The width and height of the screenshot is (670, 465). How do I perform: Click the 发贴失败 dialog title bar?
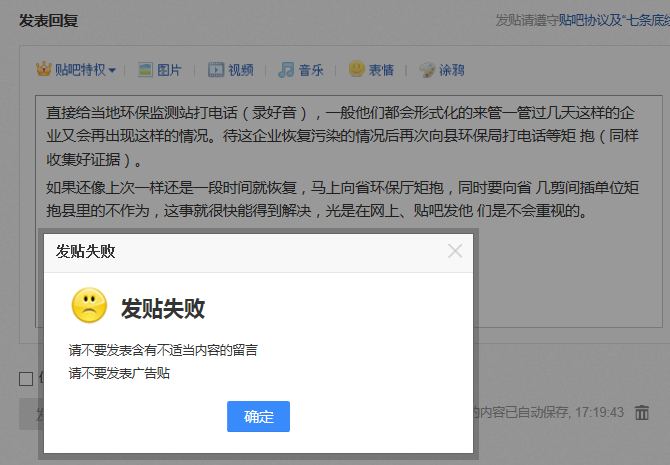pos(258,252)
